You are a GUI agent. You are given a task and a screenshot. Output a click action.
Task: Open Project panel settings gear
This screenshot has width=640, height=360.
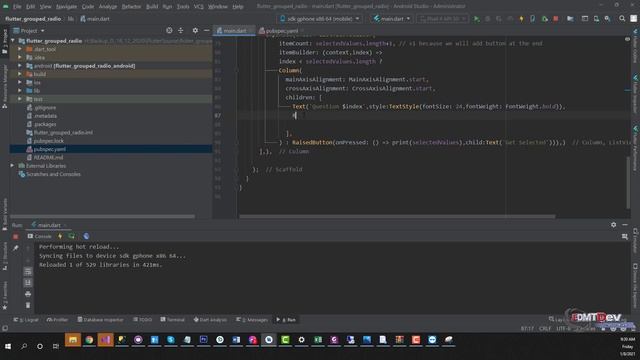click(195, 31)
